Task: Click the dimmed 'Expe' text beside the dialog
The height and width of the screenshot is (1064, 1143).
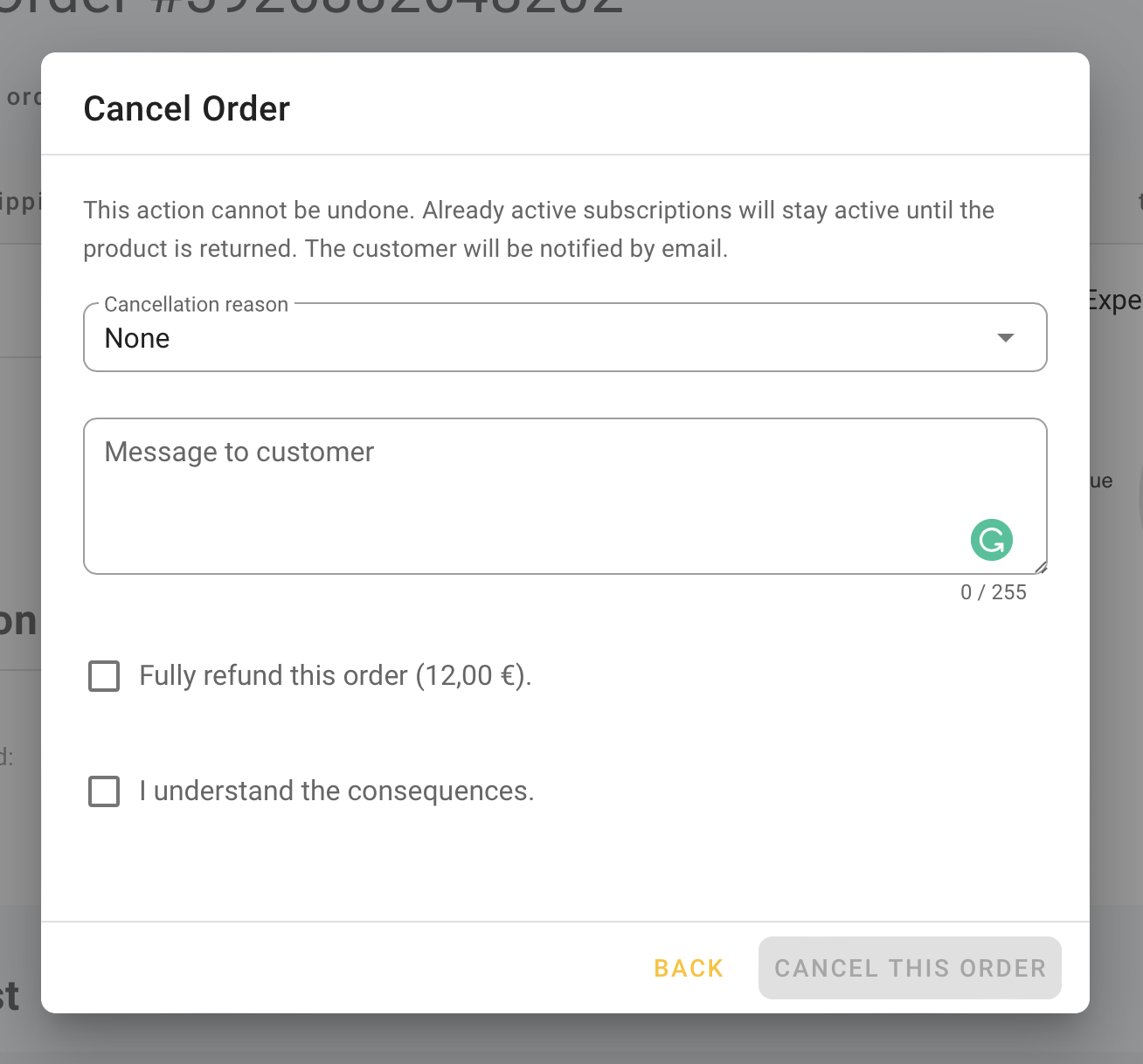Action: coord(1116,301)
